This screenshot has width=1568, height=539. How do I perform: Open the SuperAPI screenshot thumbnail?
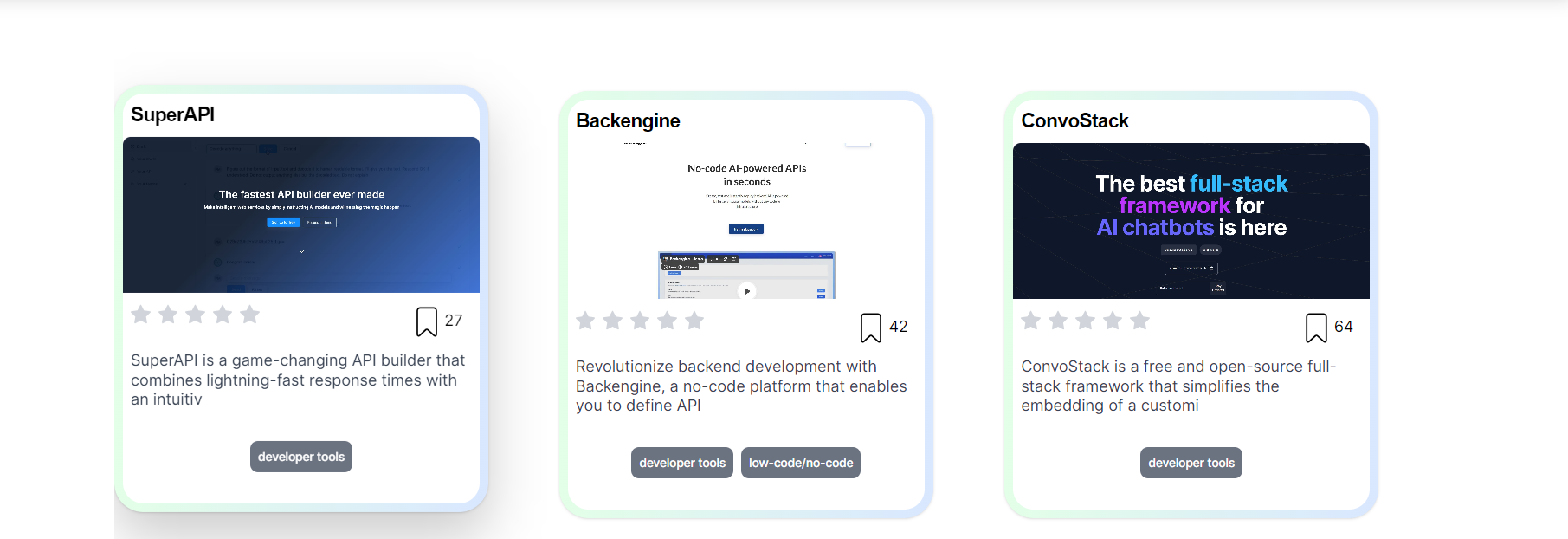301,215
